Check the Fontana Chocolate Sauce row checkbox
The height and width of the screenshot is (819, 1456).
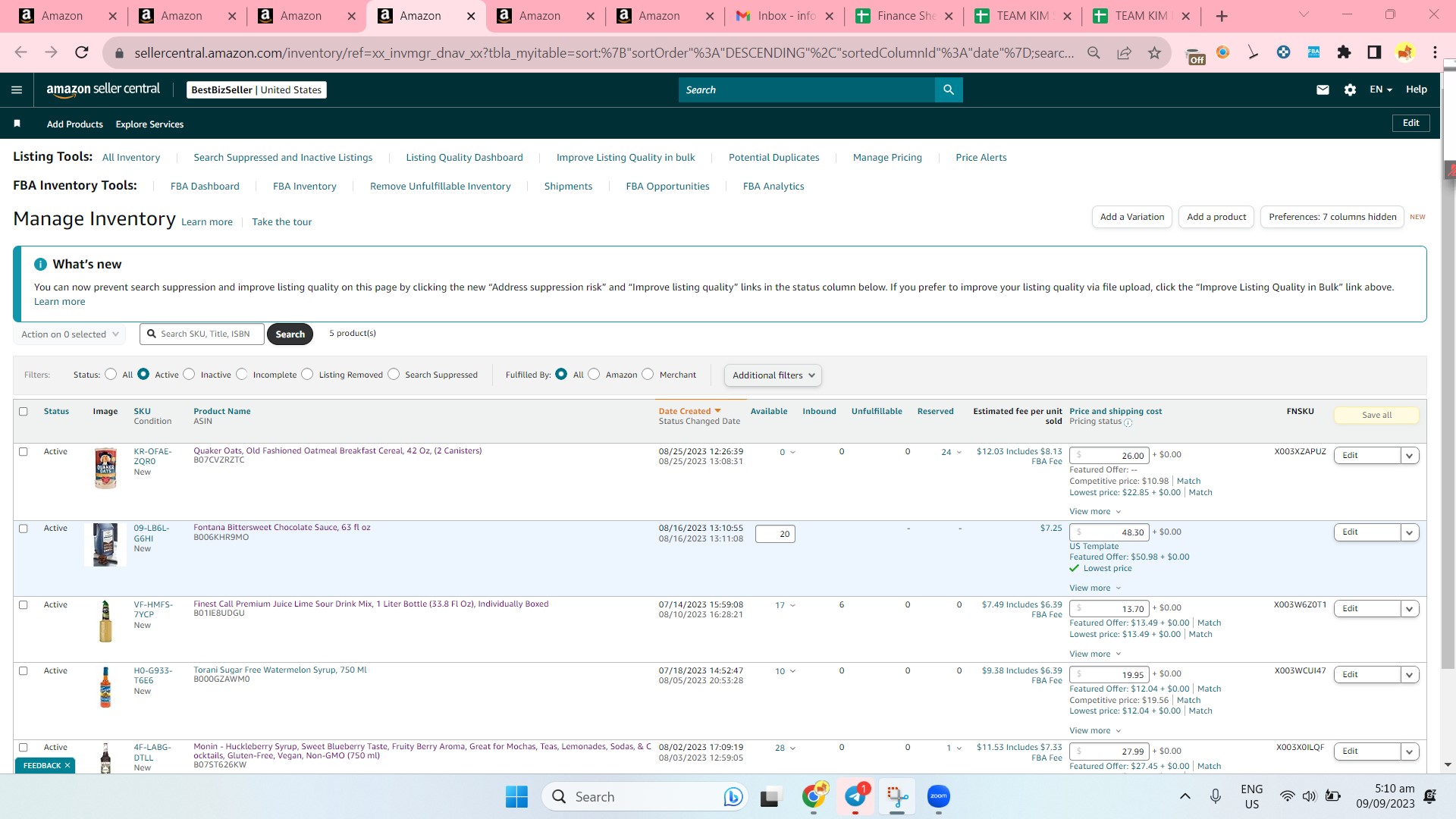tap(23, 529)
